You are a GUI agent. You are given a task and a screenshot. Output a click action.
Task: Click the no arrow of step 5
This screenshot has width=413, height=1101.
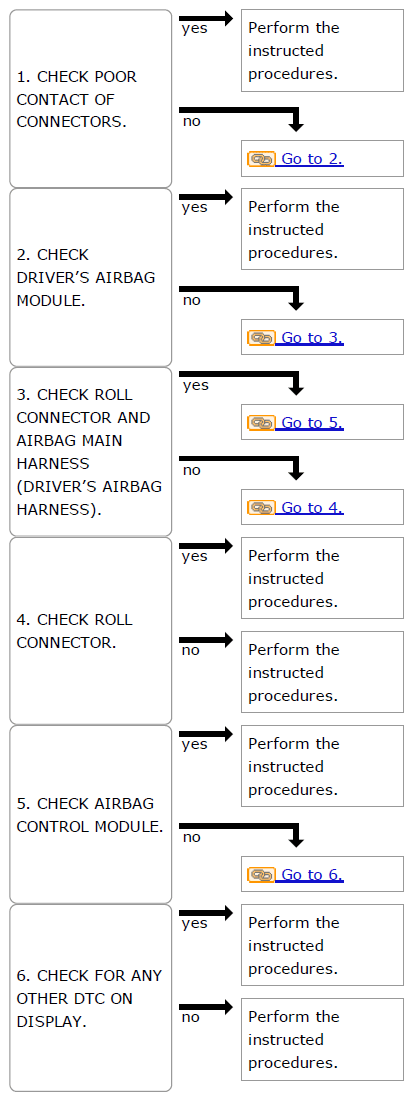click(x=242, y=831)
